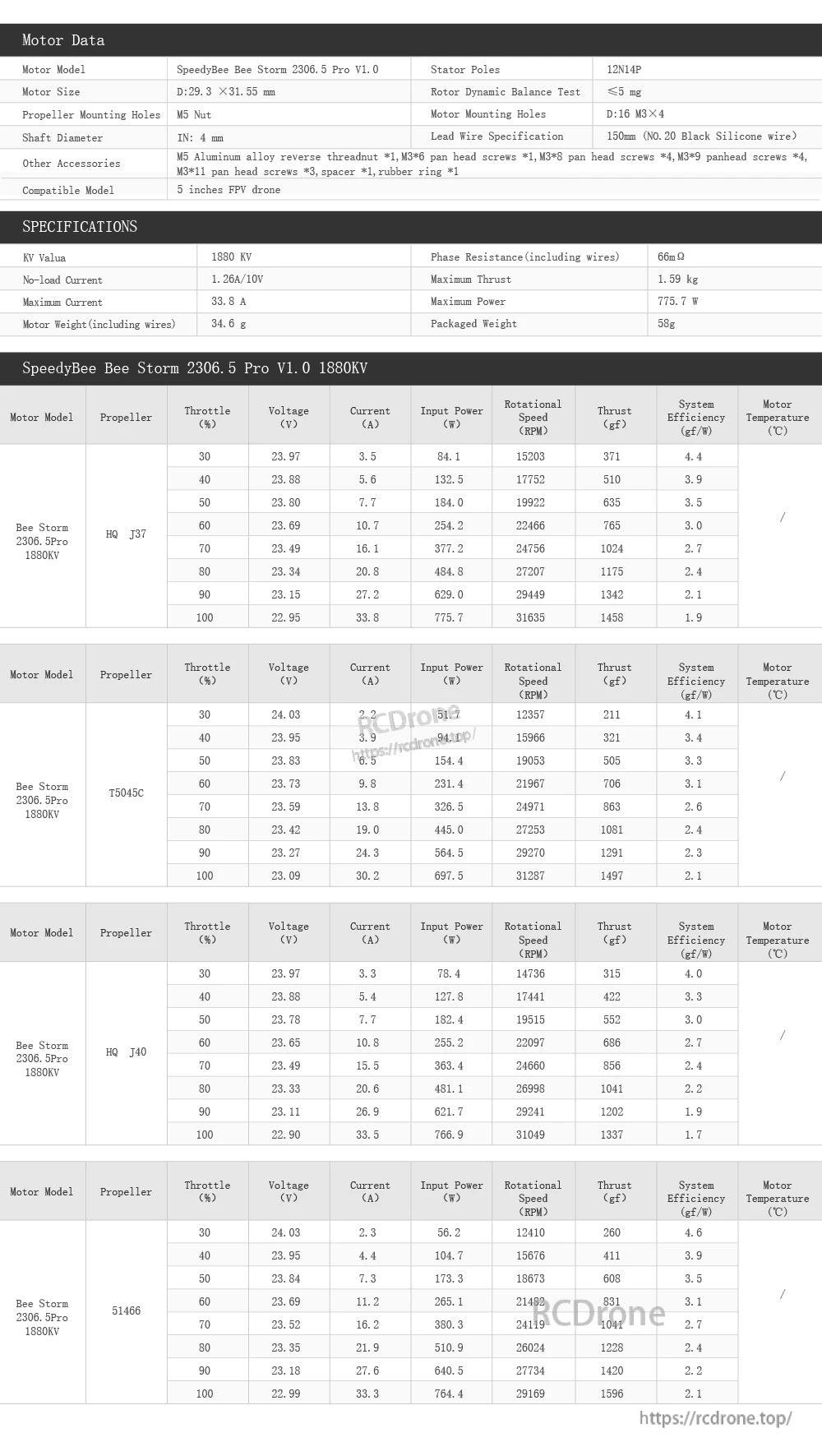Click the HQ J37 propeller cell
The width and height of the screenshot is (822, 1456).
click(x=126, y=534)
